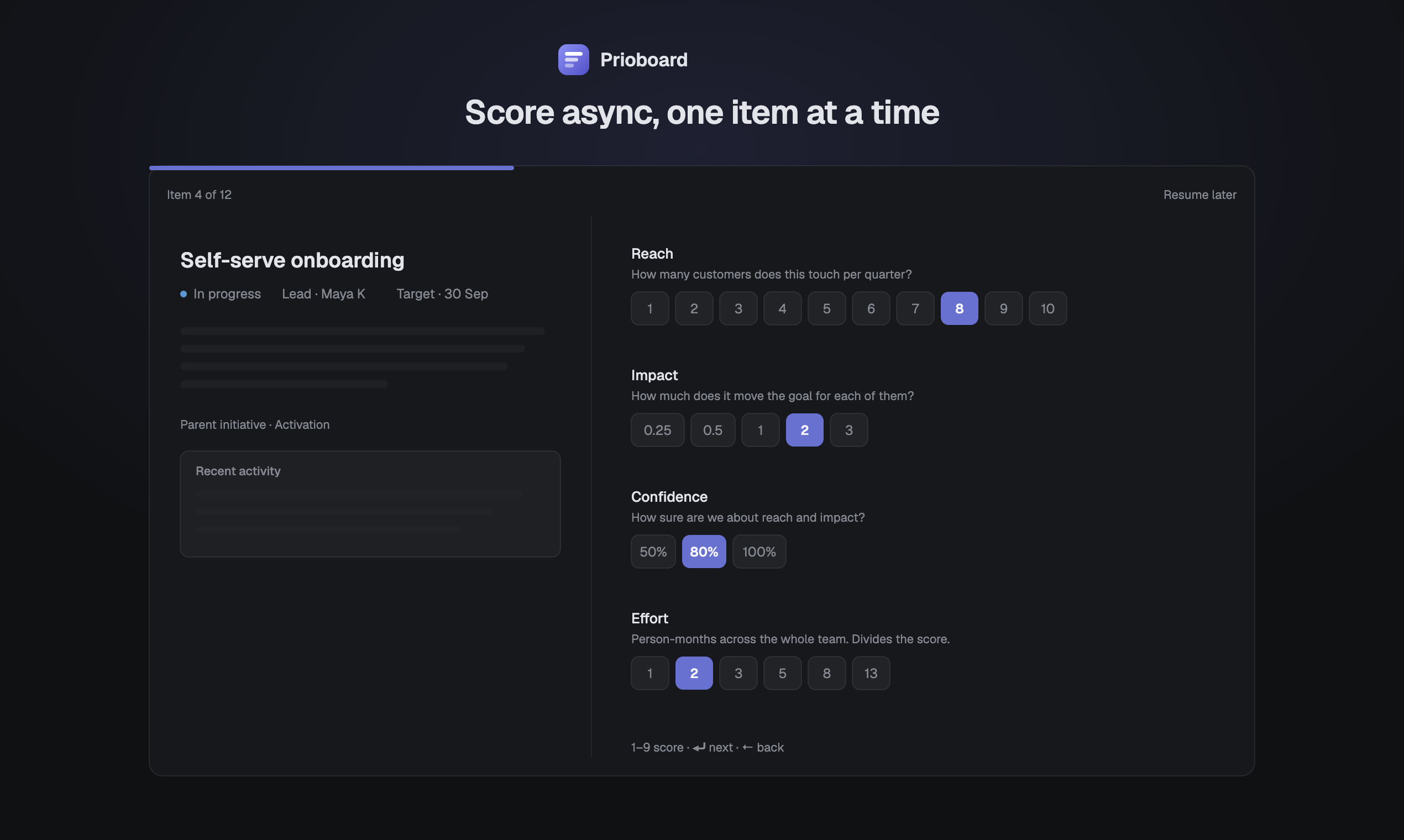This screenshot has width=1404, height=840.
Task: Choose Impact value 0.25
Action: click(658, 430)
